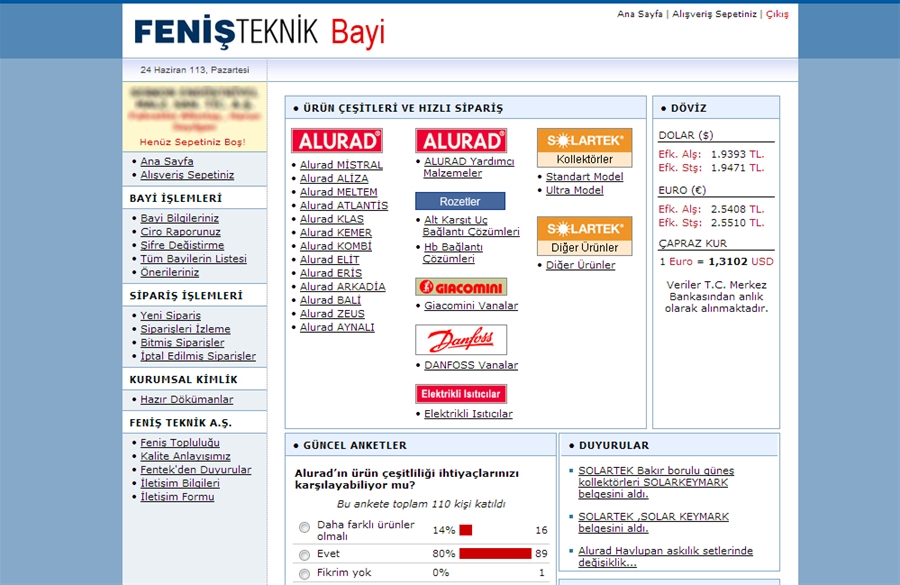Open İptal Edilmiş Siparişler

point(198,356)
